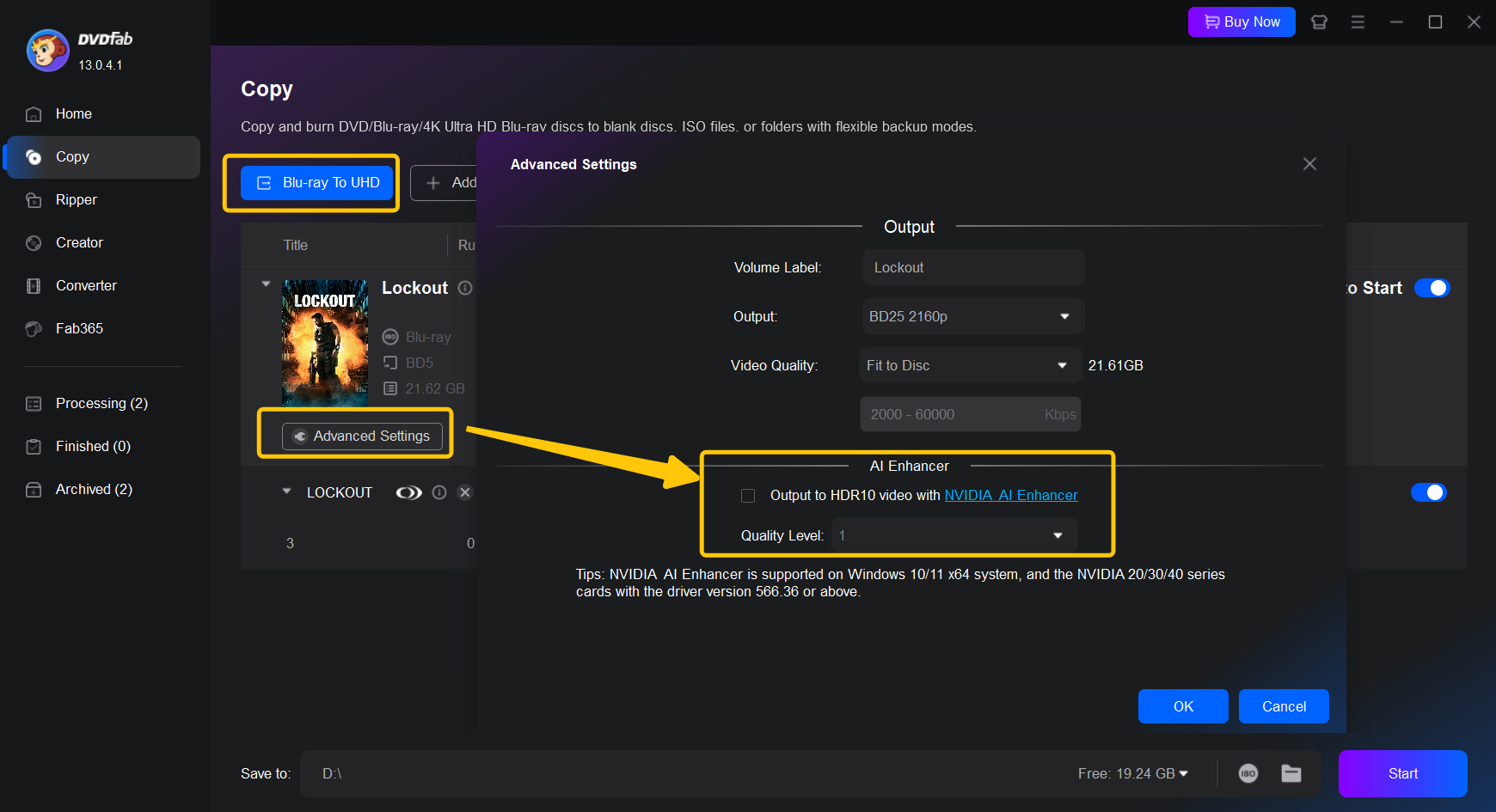Viewport: 1496px width, 812px height.
Task: Click the Title column header
Action: 296,246
